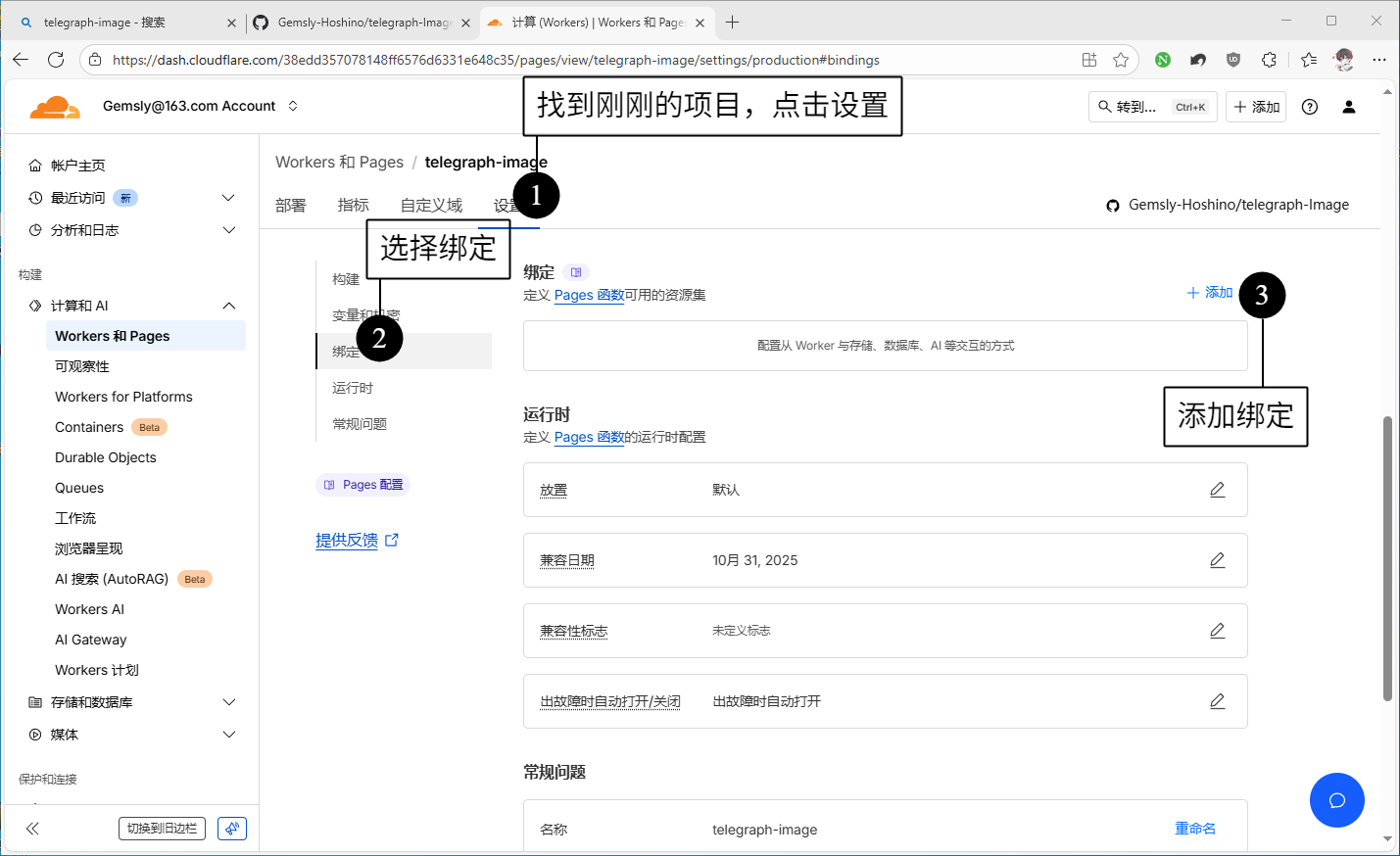Edit the 放置 placement setting pencil
This screenshot has width=1400, height=856.
pyautogui.click(x=1217, y=490)
